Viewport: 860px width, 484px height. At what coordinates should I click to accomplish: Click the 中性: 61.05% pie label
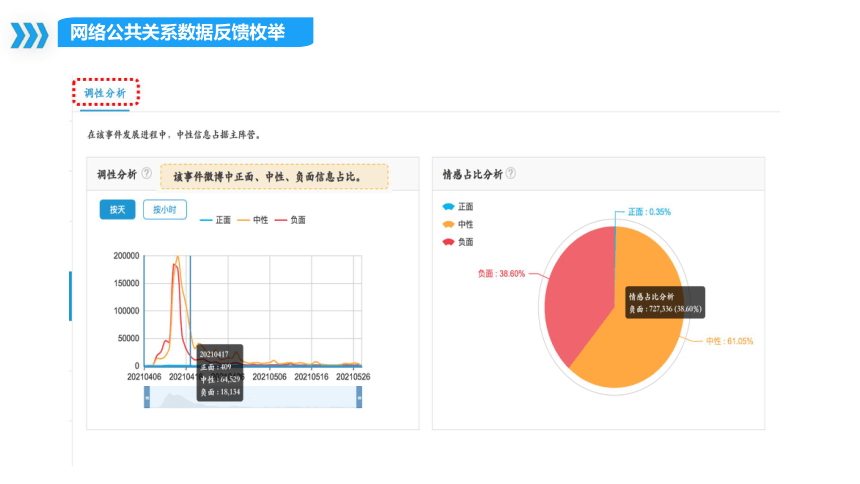pyautogui.click(x=729, y=341)
